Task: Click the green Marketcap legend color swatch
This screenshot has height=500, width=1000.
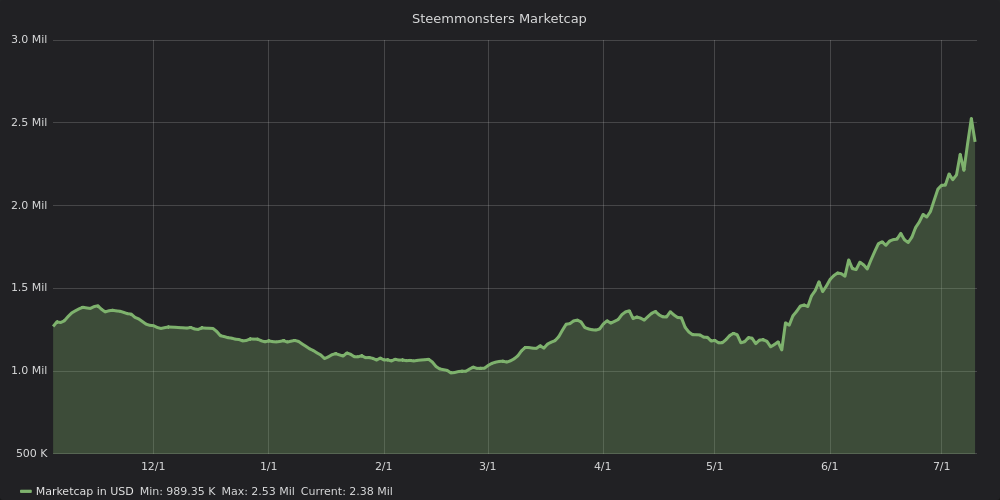Action: 26,492
